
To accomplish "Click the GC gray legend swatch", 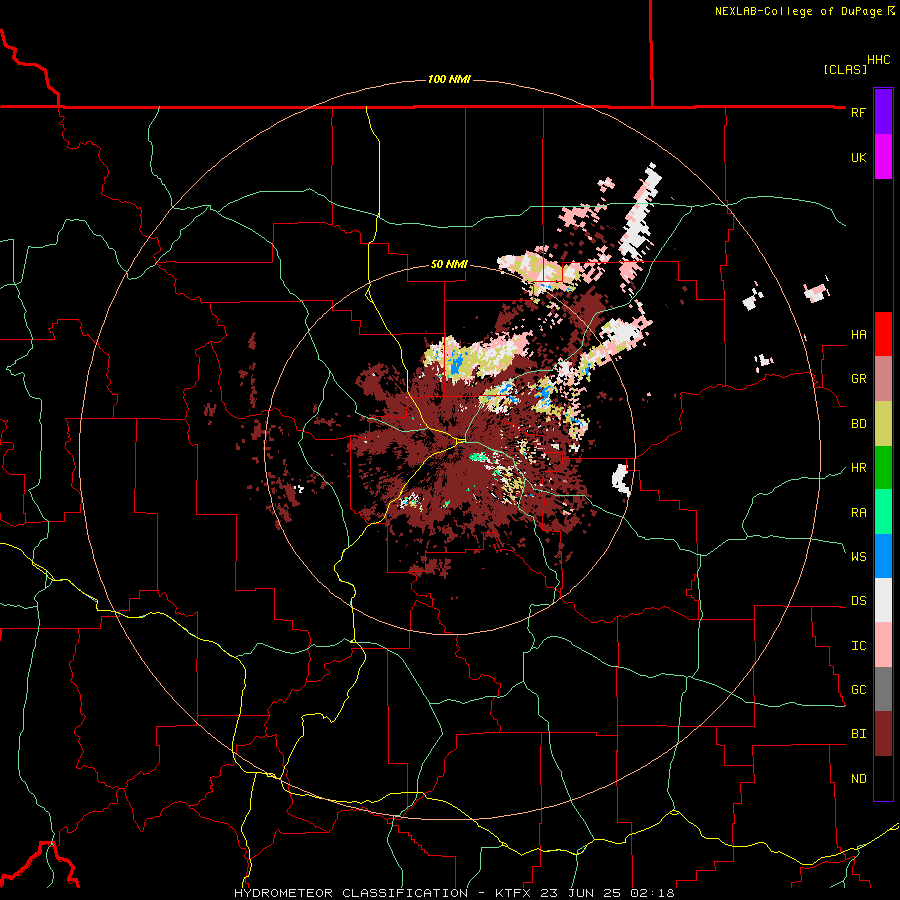I will pos(883,689).
